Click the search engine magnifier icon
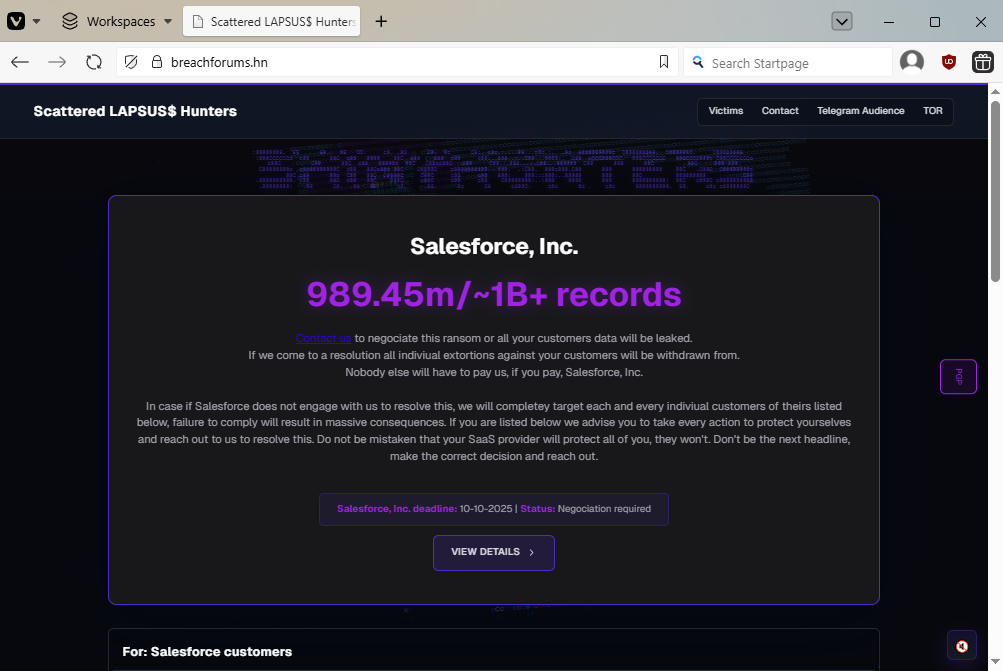Viewport: 1003px width, 671px height. pos(699,62)
